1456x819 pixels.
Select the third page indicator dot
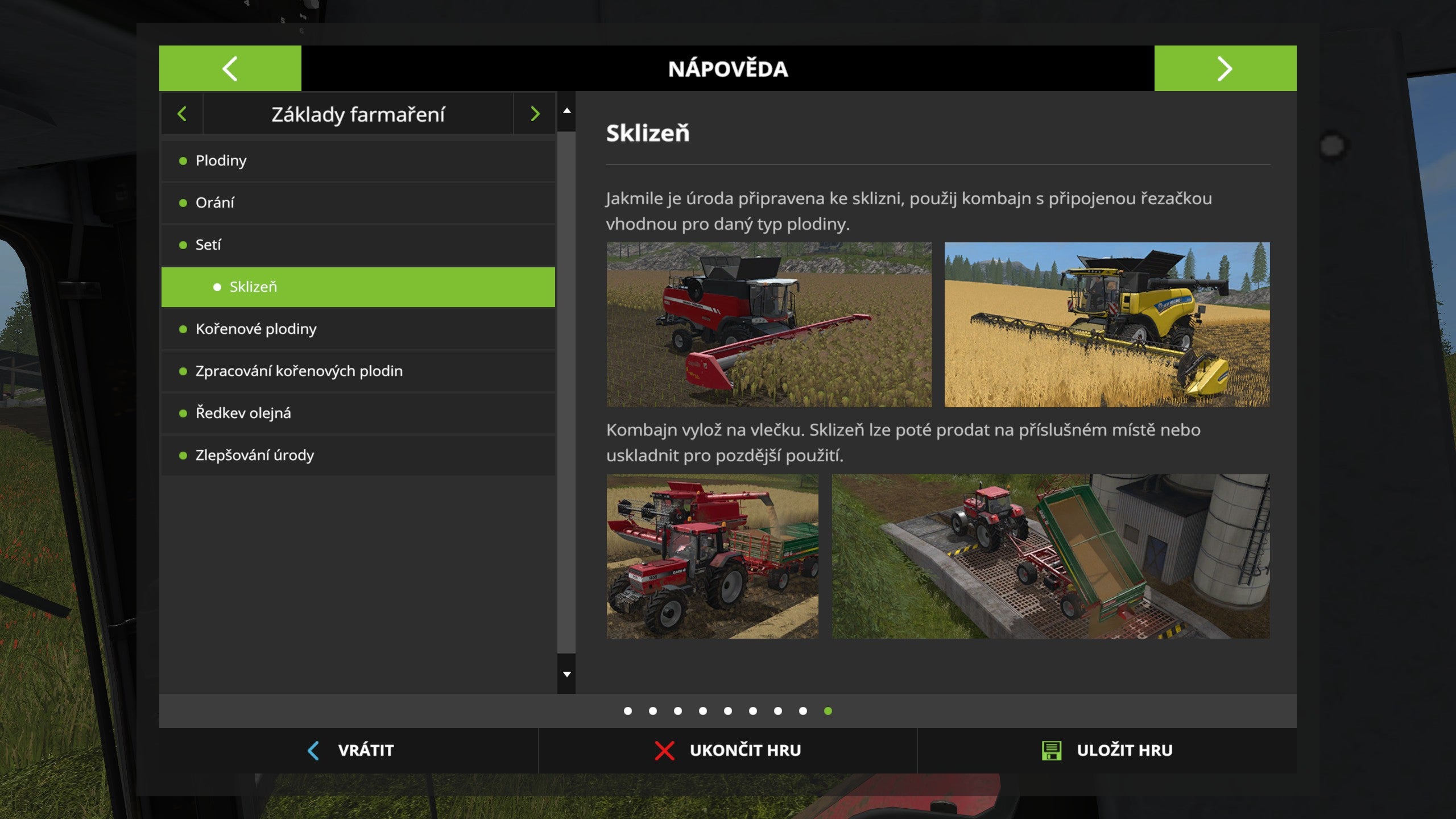[678, 711]
